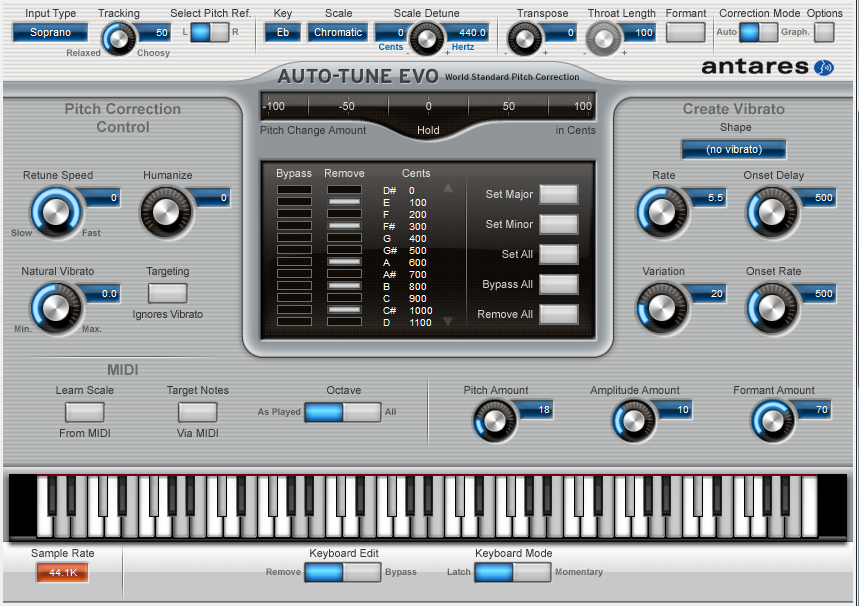Viewport: 859px width, 606px height.
Task: Click the Formant Amount value 70
Action: tap(813, 410)
